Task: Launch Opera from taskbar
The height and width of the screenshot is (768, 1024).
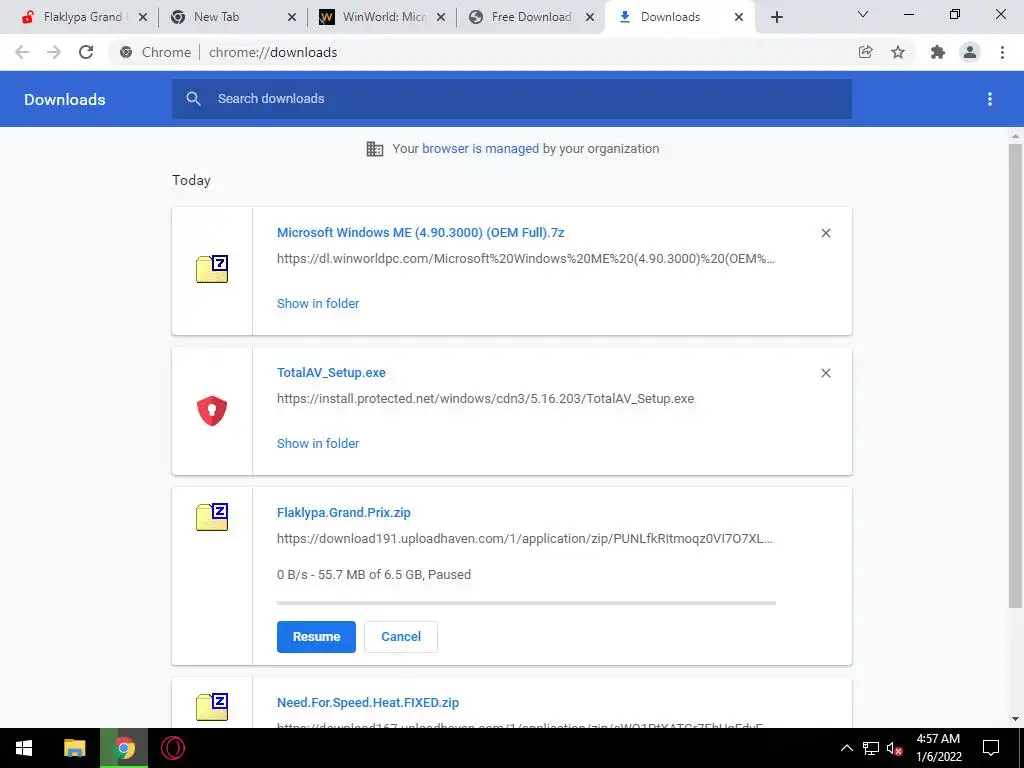Action: pos(173,748)
